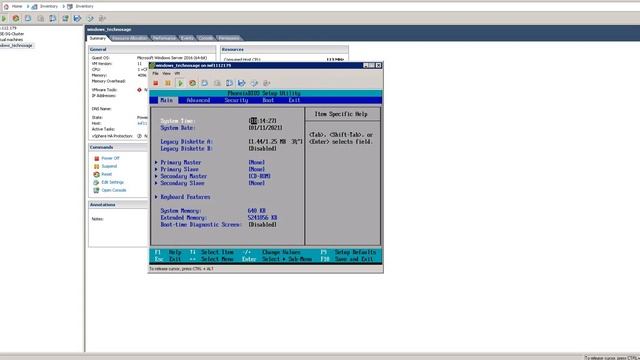Select Exit tab in BIOS Setup Utility
The width and height of the screenshot is (640, 360).
coord(294,100)
